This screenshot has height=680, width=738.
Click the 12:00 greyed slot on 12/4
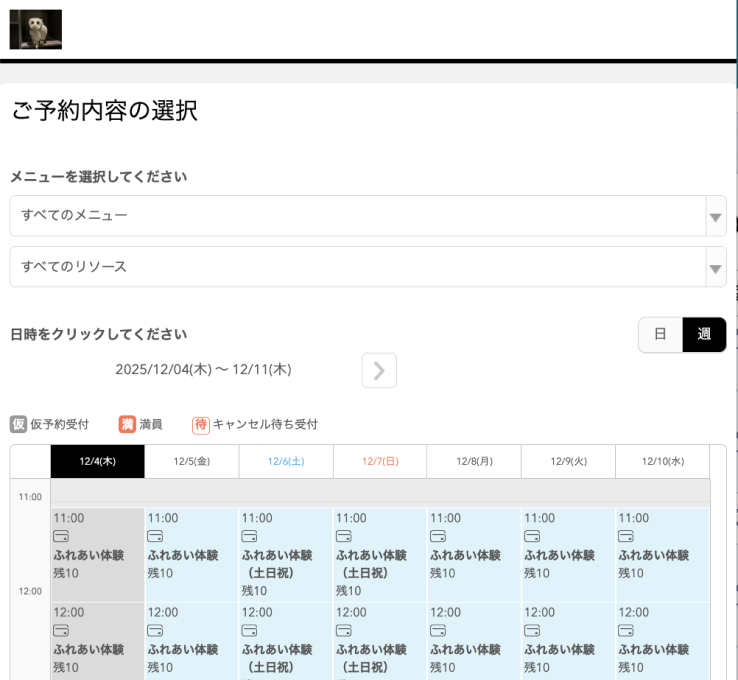[97, 641]
